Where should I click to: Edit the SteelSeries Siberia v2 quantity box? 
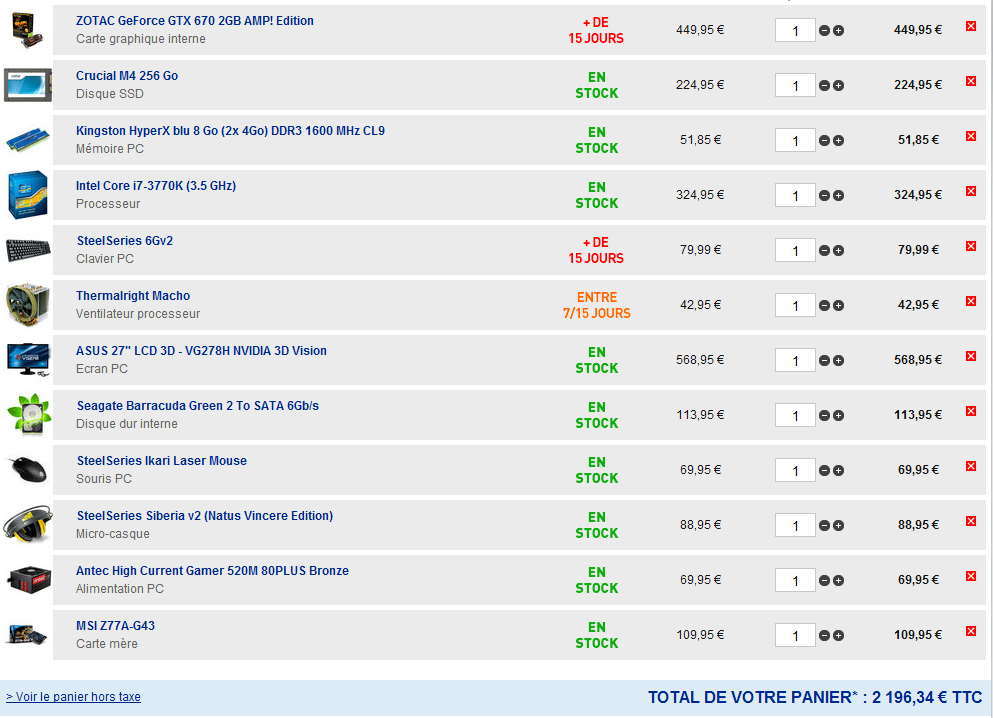(795, 526)
